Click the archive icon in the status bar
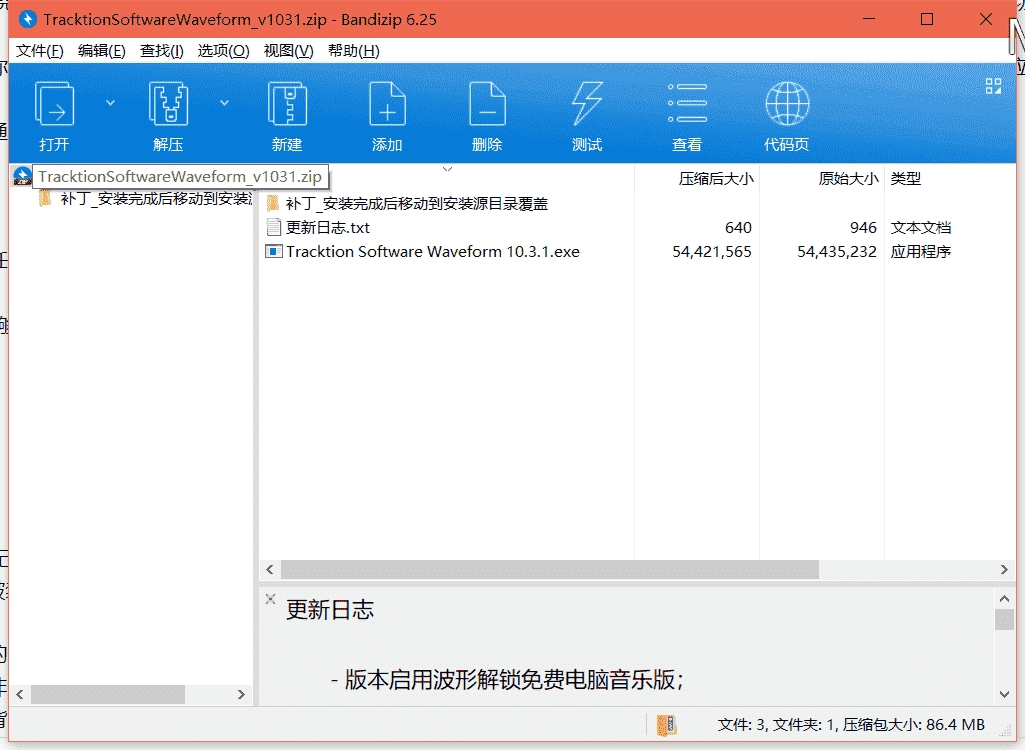The image size is (1025, 750). (667, 725)
